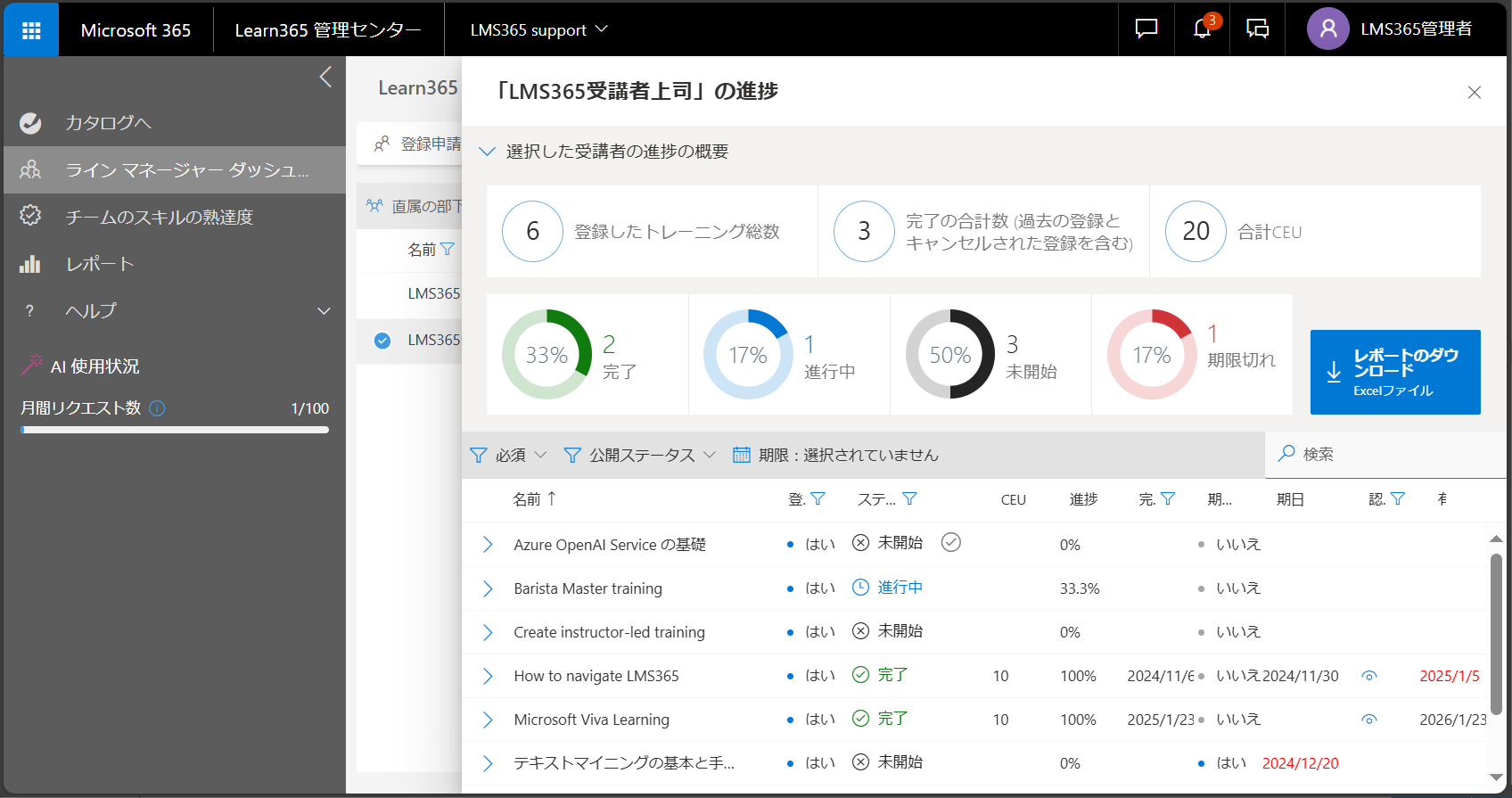Click the 3 未開始 donut chart
The image size is (1512, 798).
950,354
